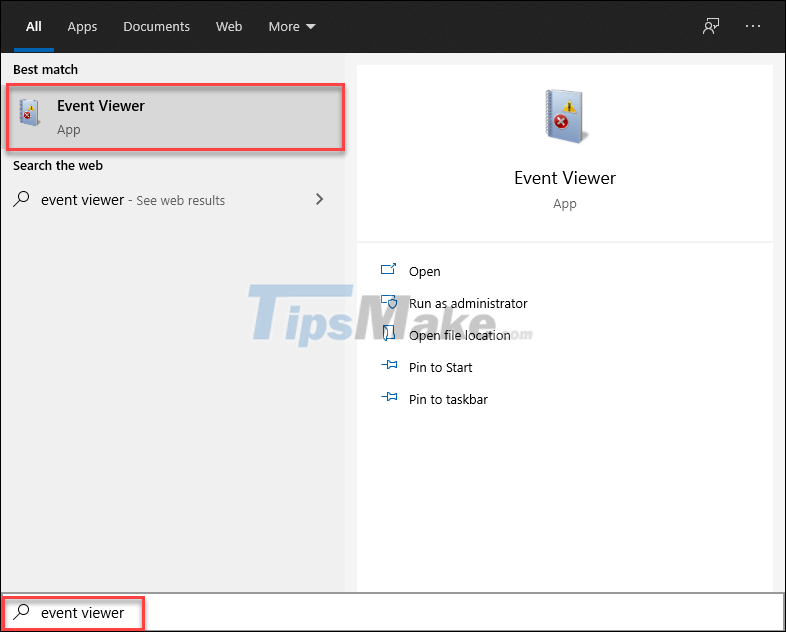Viewport: 786px width, 632px height.
Task: Click the Event Viewer title in the preview pane
Action: (565, 178)
